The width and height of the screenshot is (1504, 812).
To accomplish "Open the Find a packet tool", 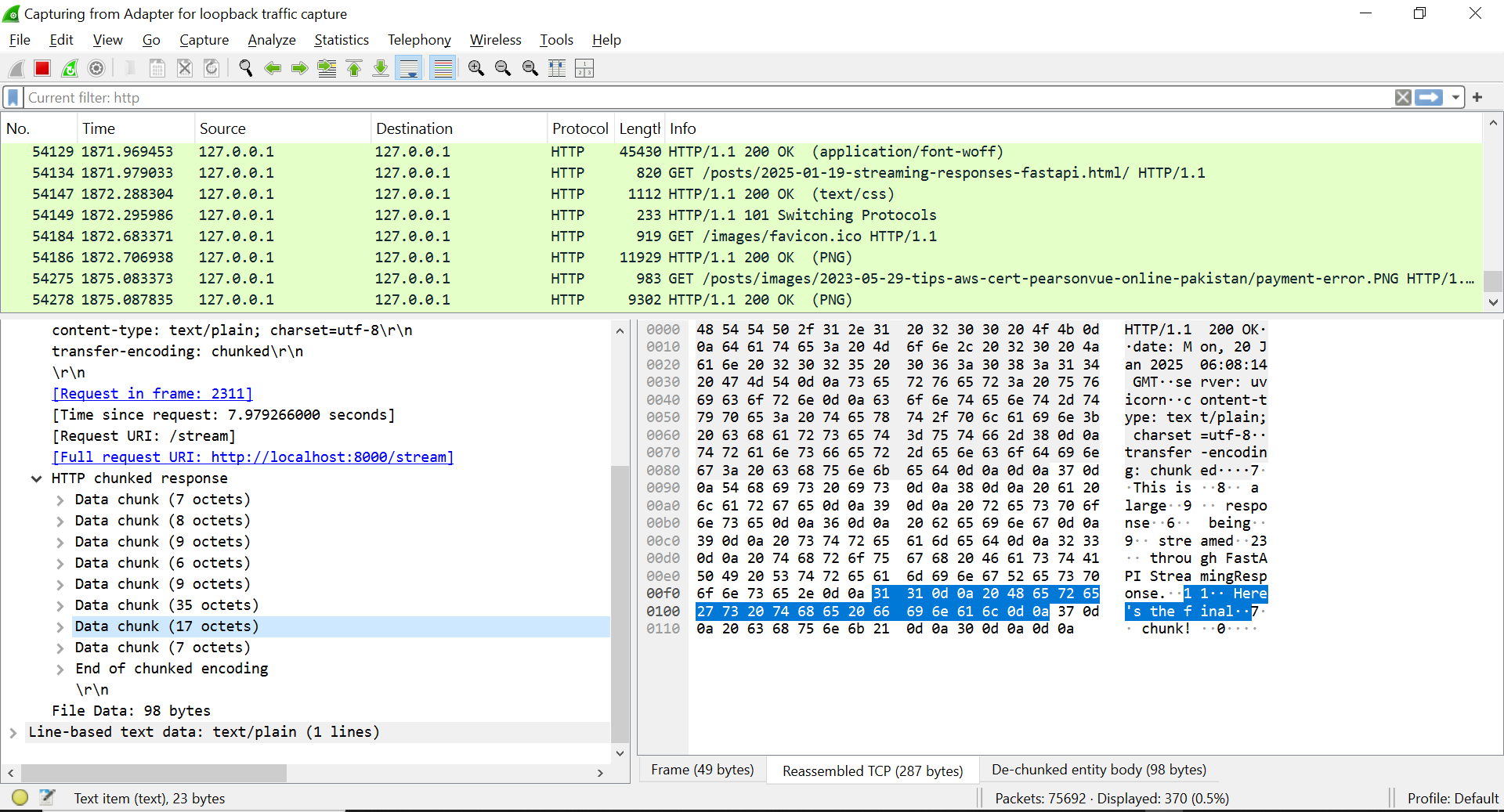I will pyautogui.click(x=246, y=69).
